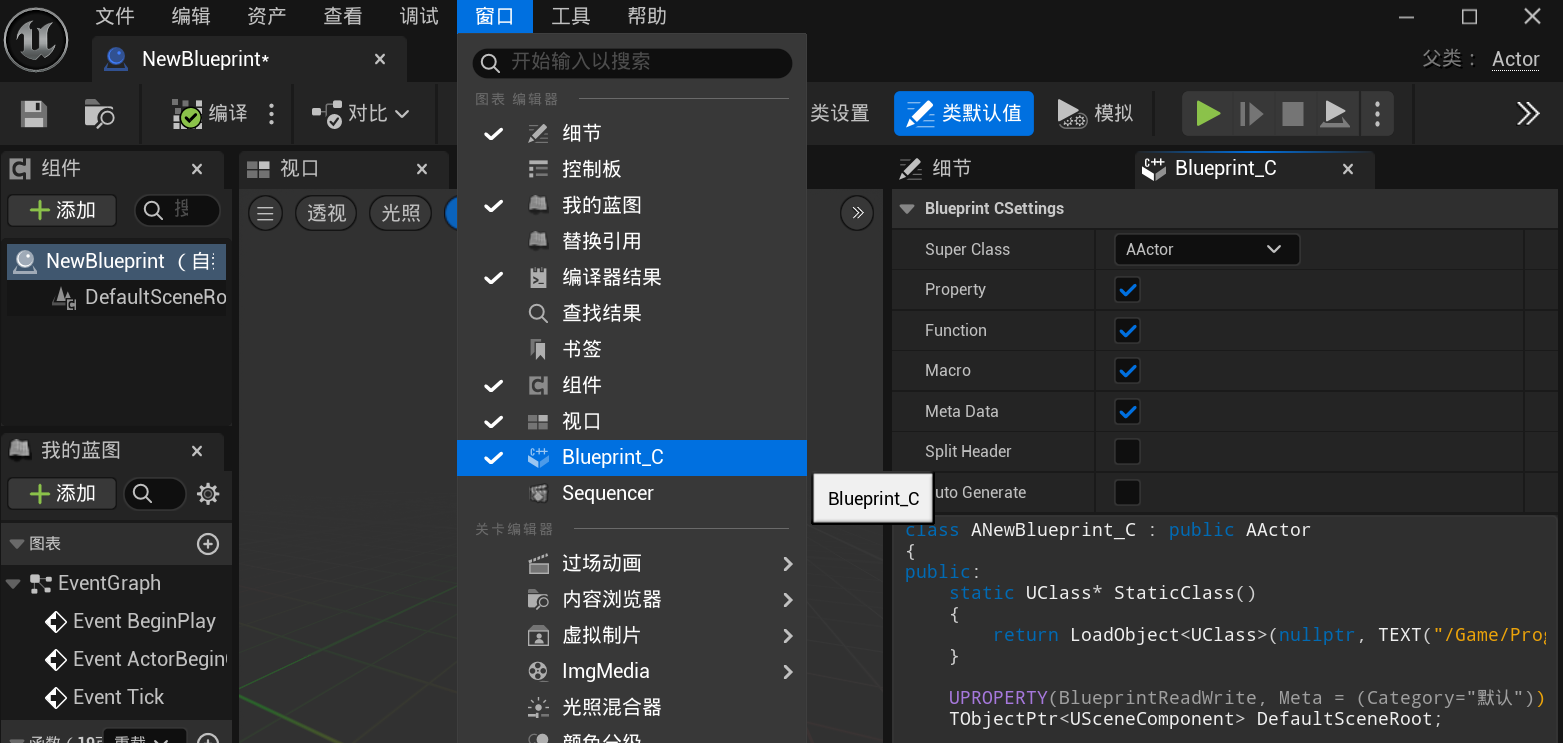Toggle 我的蓝图 in window menu
1563x743 pixels.
coord(632,205)
